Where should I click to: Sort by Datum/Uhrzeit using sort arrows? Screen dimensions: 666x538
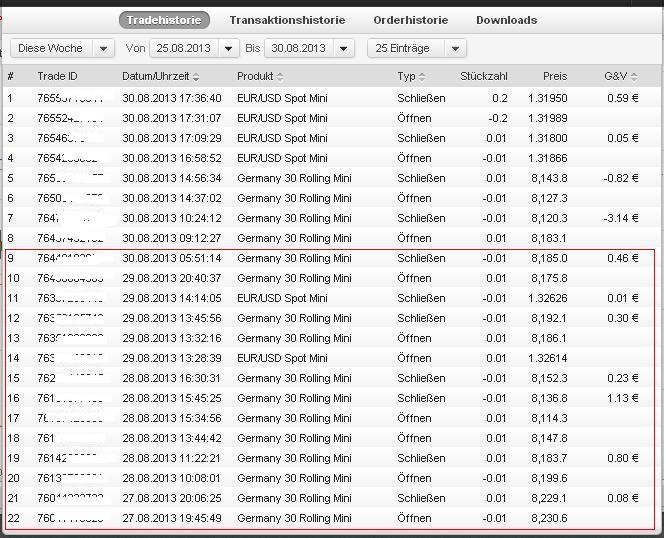click(x=197, y=77)
